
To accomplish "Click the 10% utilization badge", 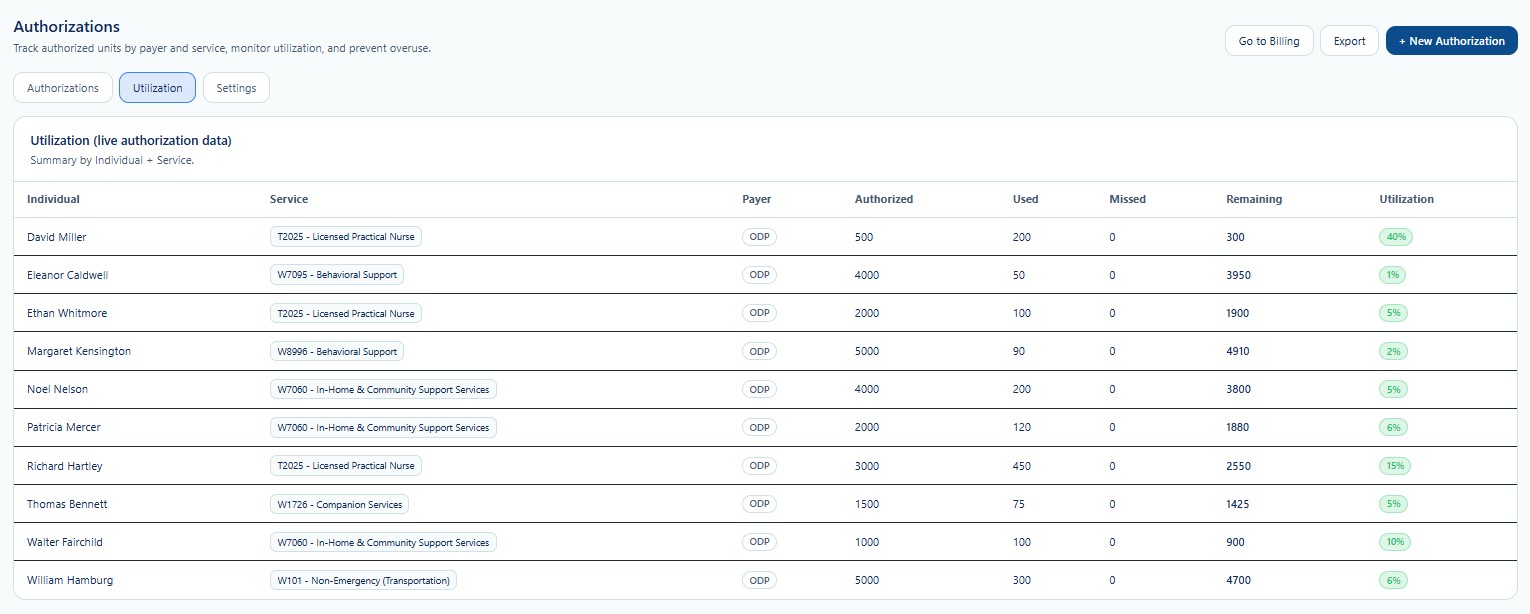I will click(1395, 542).
